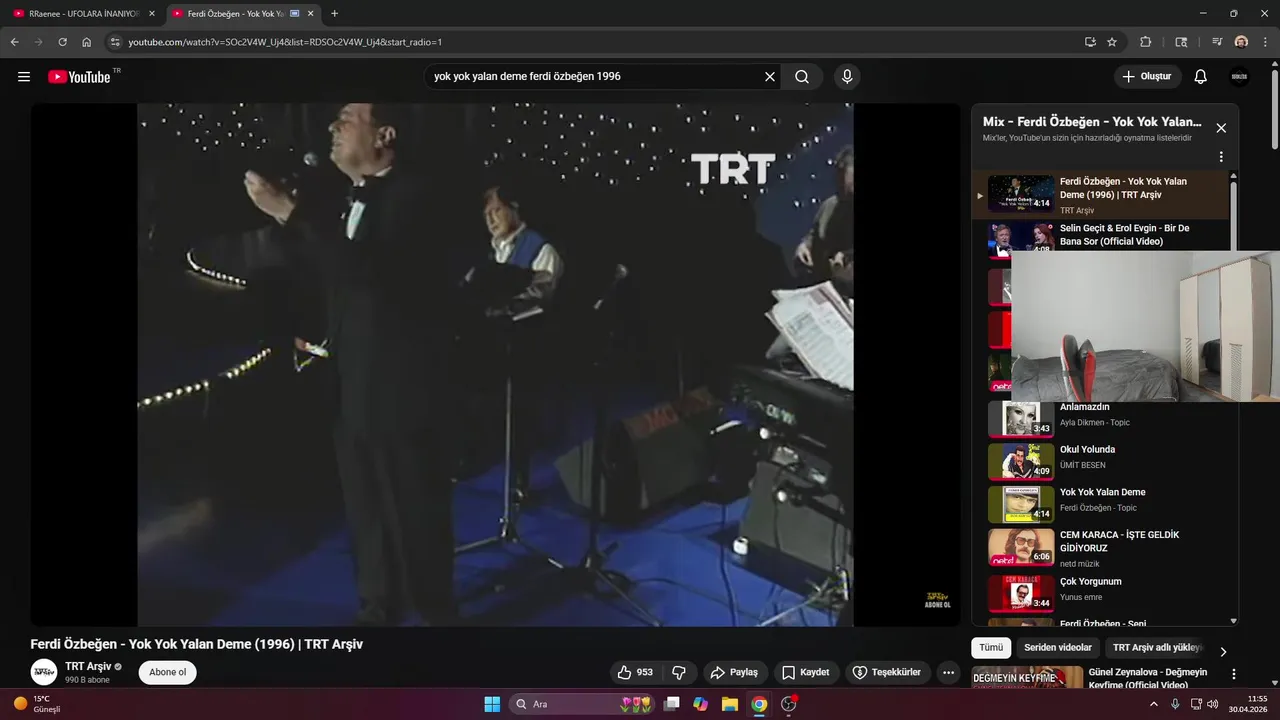Open Windows Start menu
The height and width of the screenshot is (720, 1280).
click(492, 704)
